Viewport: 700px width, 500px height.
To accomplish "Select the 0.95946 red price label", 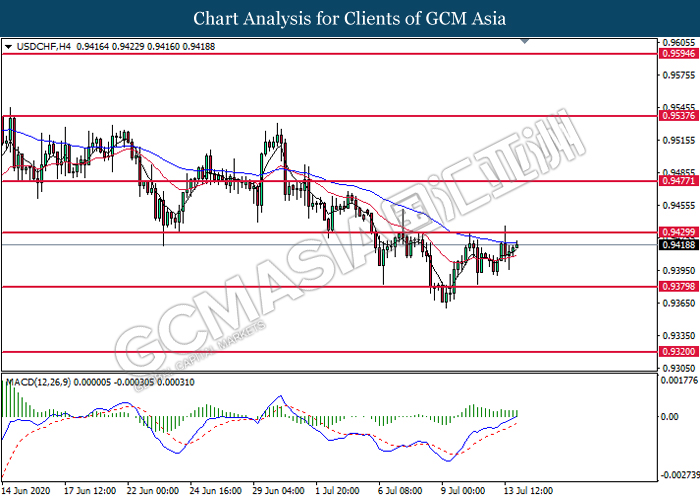I will coord(679,54).
